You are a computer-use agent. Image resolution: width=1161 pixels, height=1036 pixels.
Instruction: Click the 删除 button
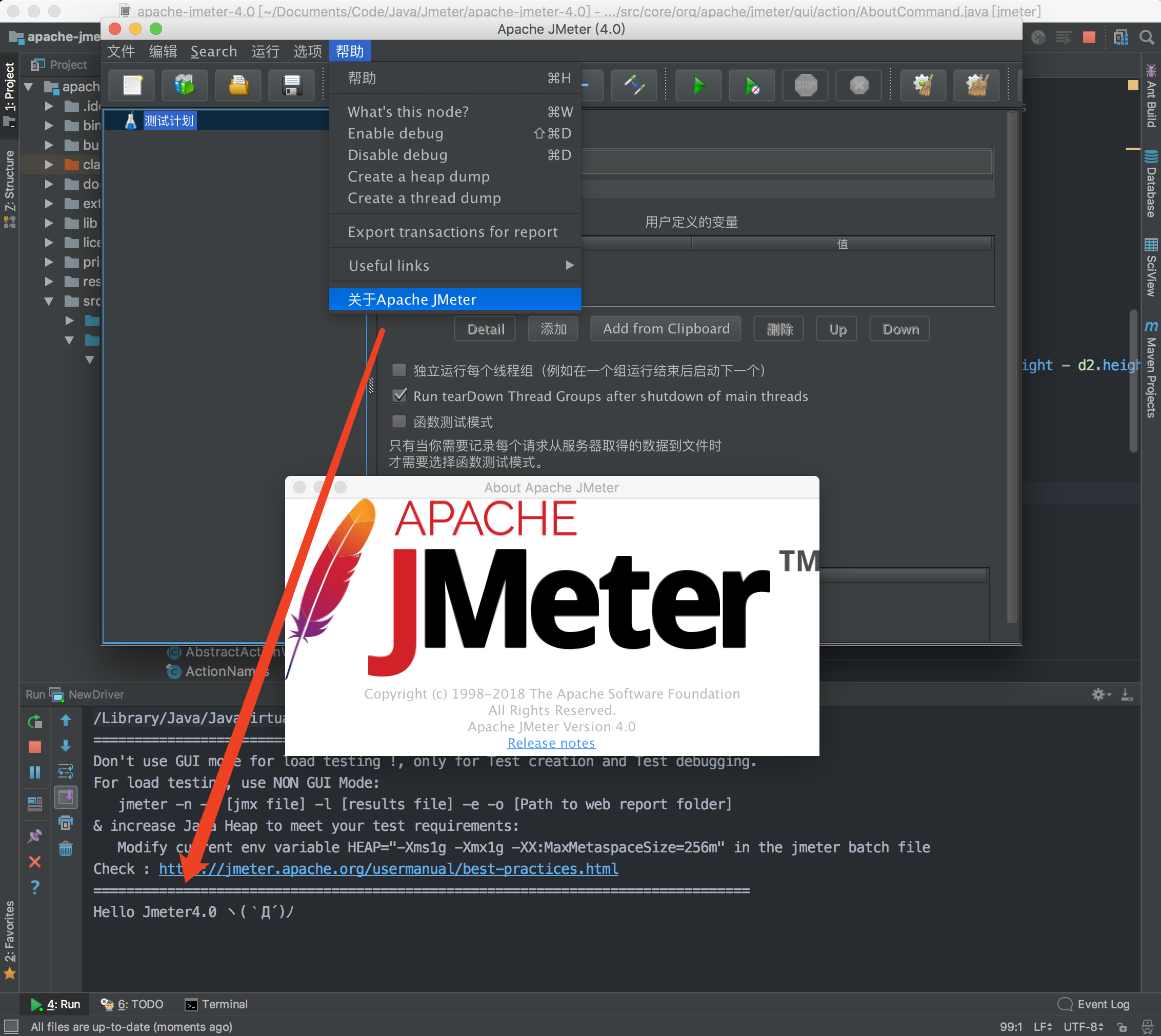pos(779,329)
